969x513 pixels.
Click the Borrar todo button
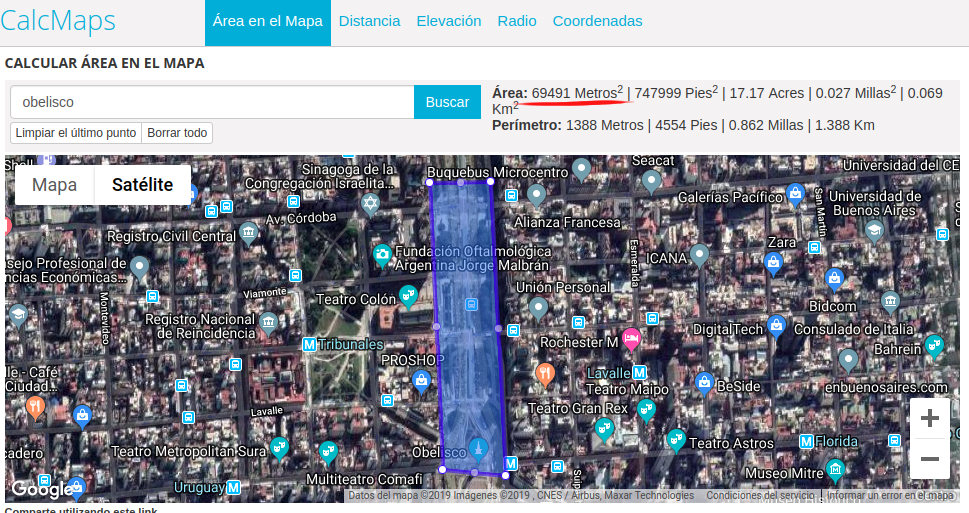[x=177, y=133]
